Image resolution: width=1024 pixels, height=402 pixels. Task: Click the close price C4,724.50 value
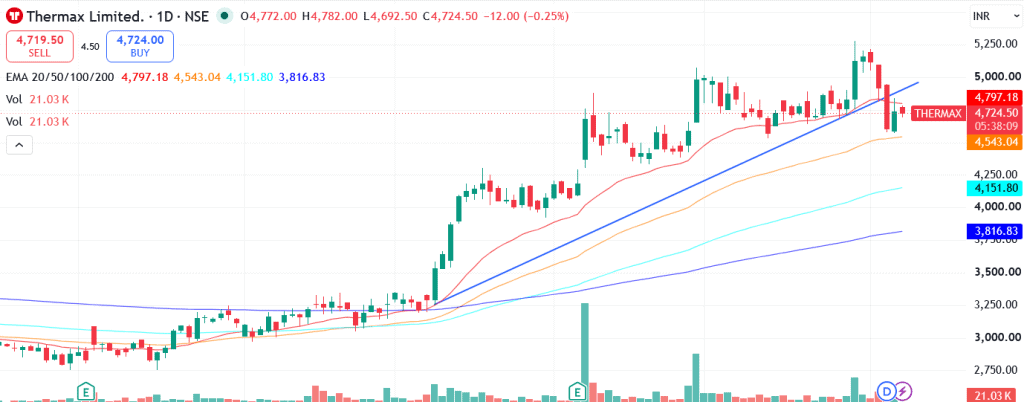[x=451, y=16]
